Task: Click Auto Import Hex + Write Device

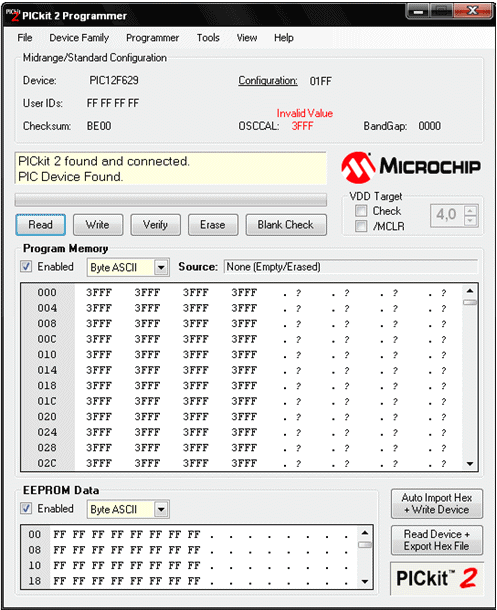Action: point(437,504)
